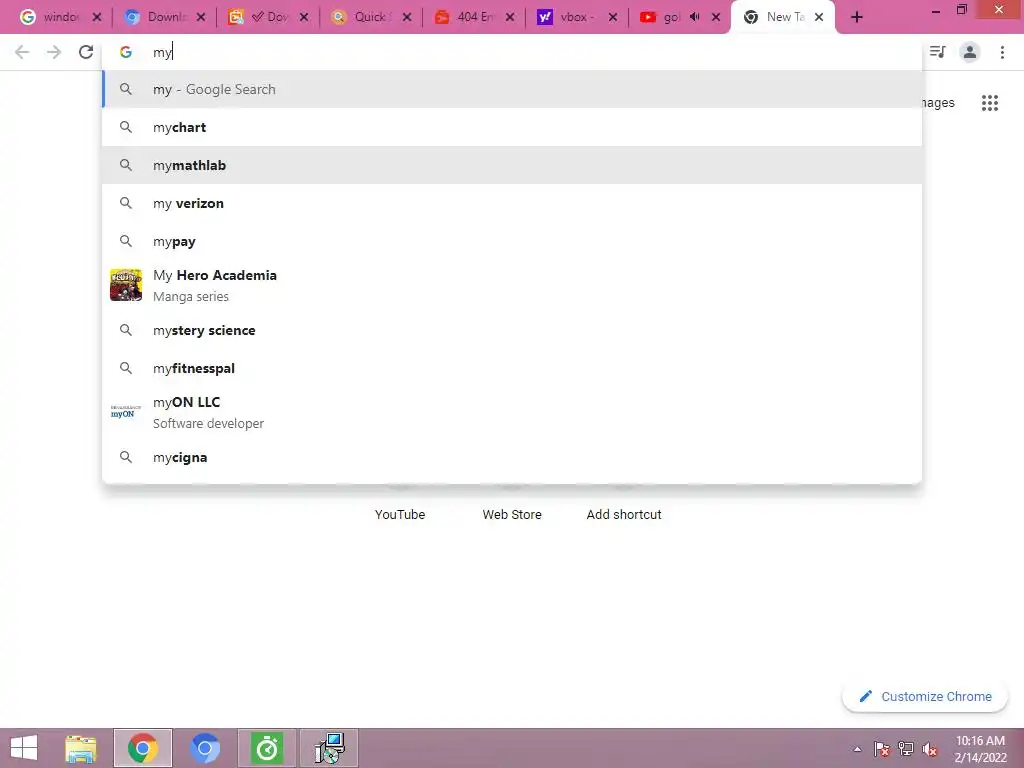Click the Google logo in address bar

pos(126,52)
